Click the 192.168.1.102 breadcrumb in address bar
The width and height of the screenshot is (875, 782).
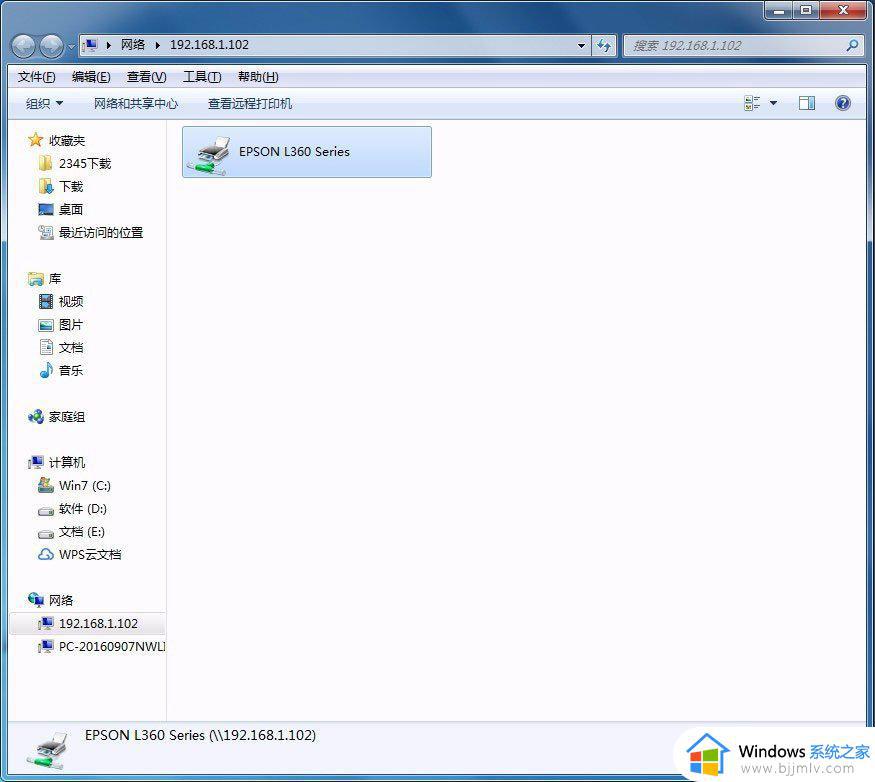click(x=209, y=45)
